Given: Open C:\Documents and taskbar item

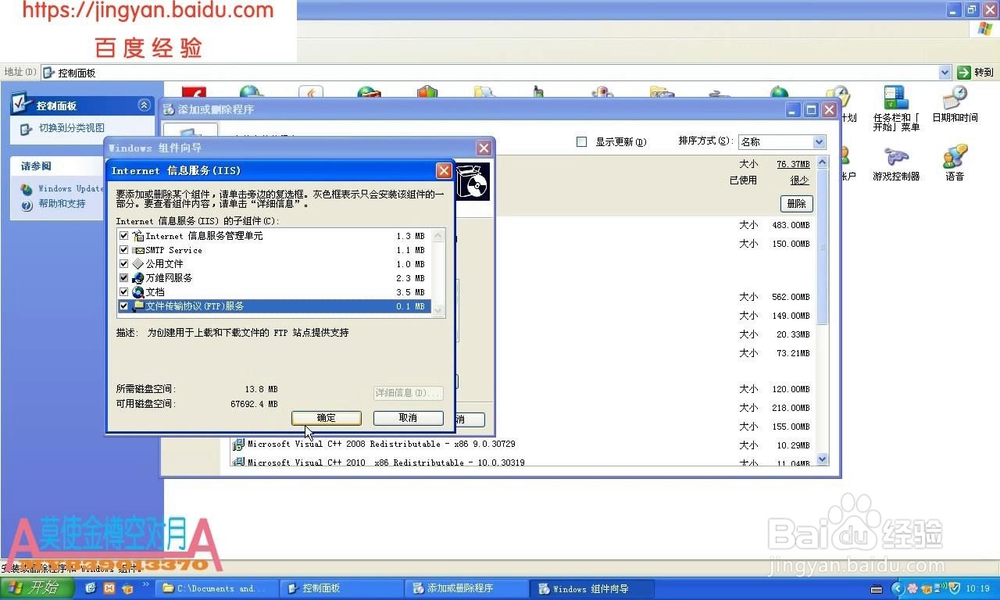Looking at the screenshot, I should 216,588.
